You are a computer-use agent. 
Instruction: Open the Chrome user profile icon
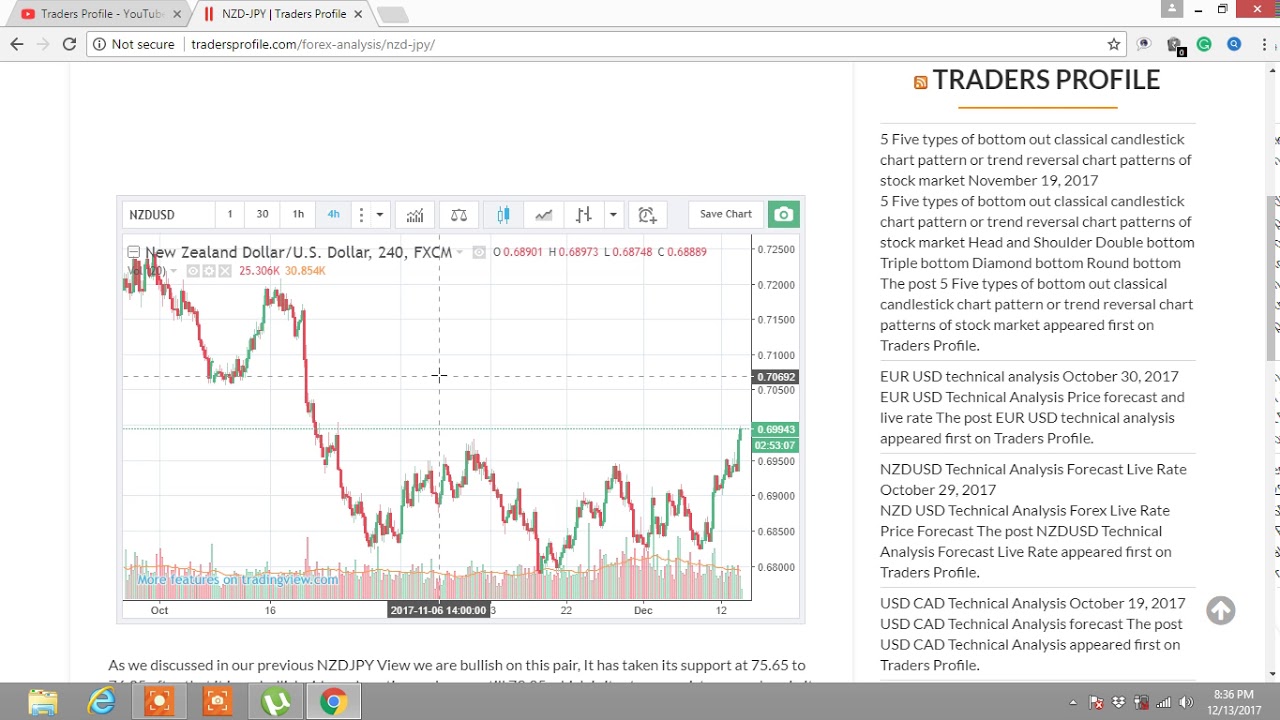click(1172, 9)
